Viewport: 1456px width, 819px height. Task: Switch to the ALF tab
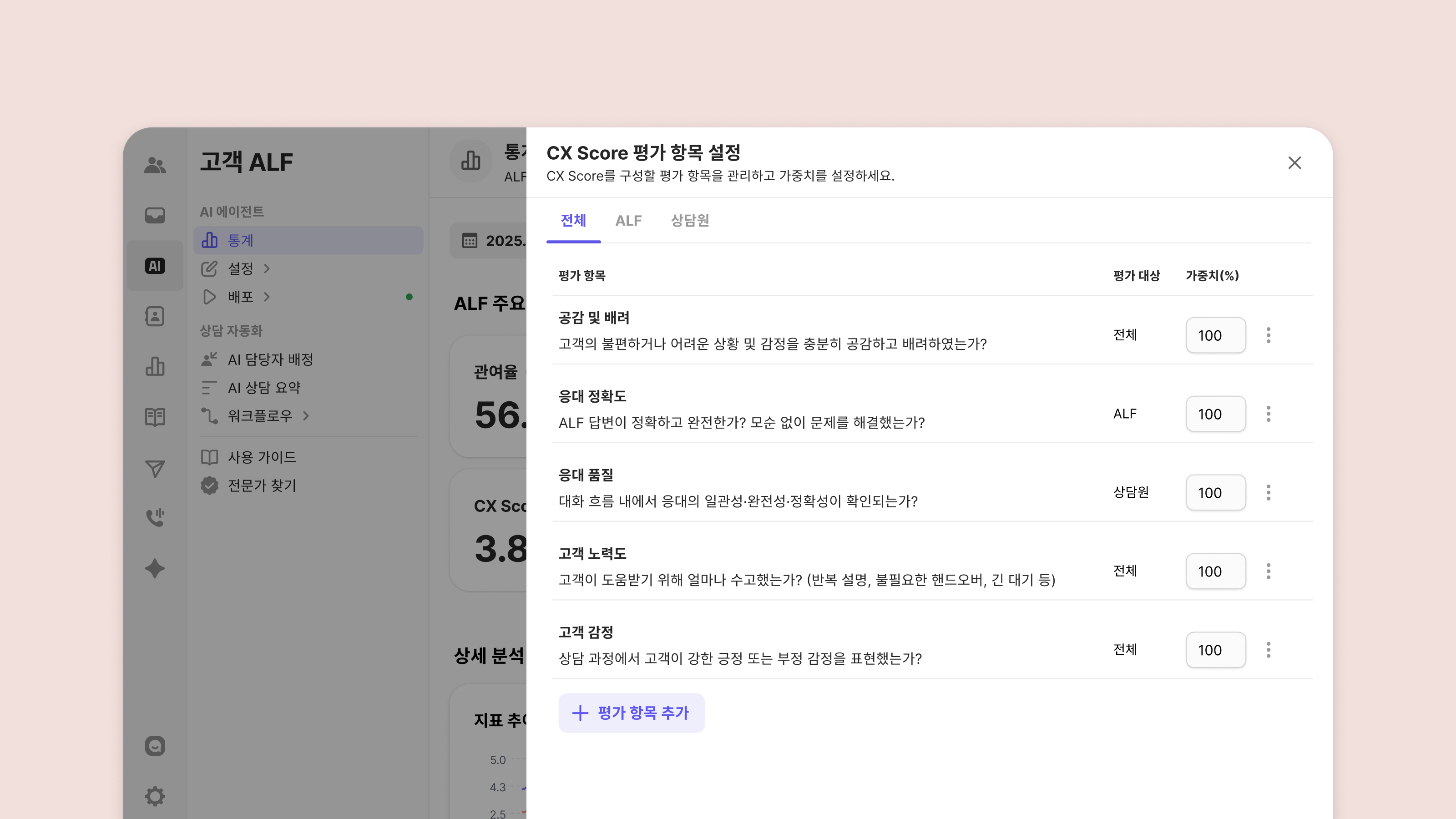(x=628, y=220)
